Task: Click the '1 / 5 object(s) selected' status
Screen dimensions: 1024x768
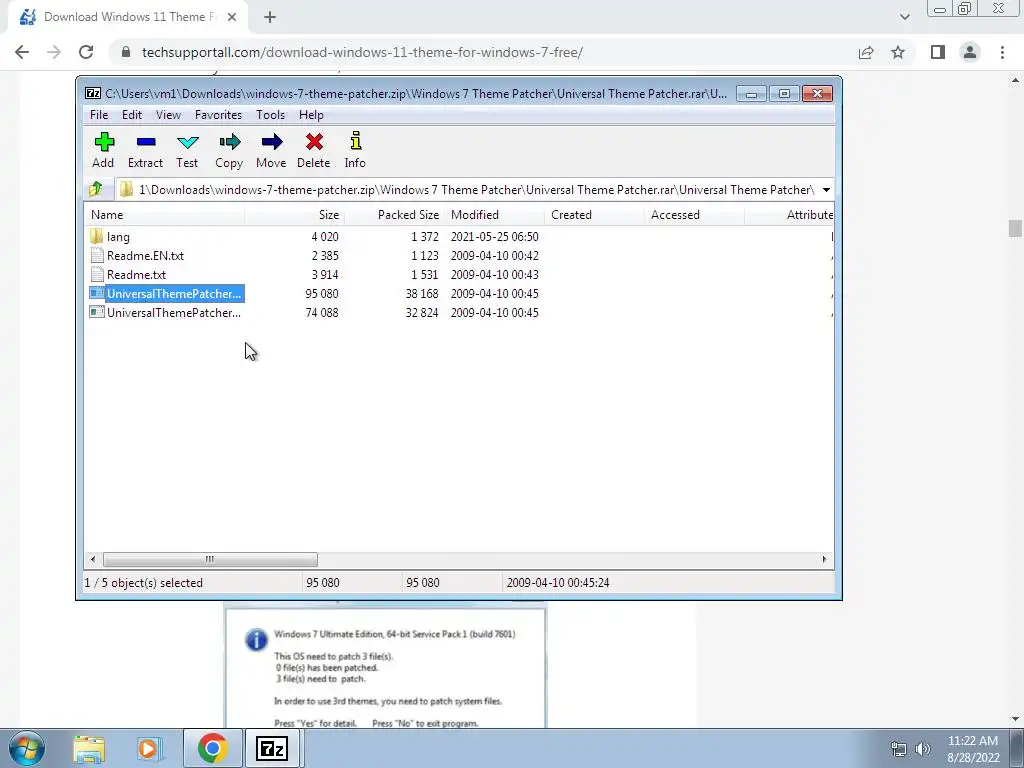Action: tap(144, 583)
